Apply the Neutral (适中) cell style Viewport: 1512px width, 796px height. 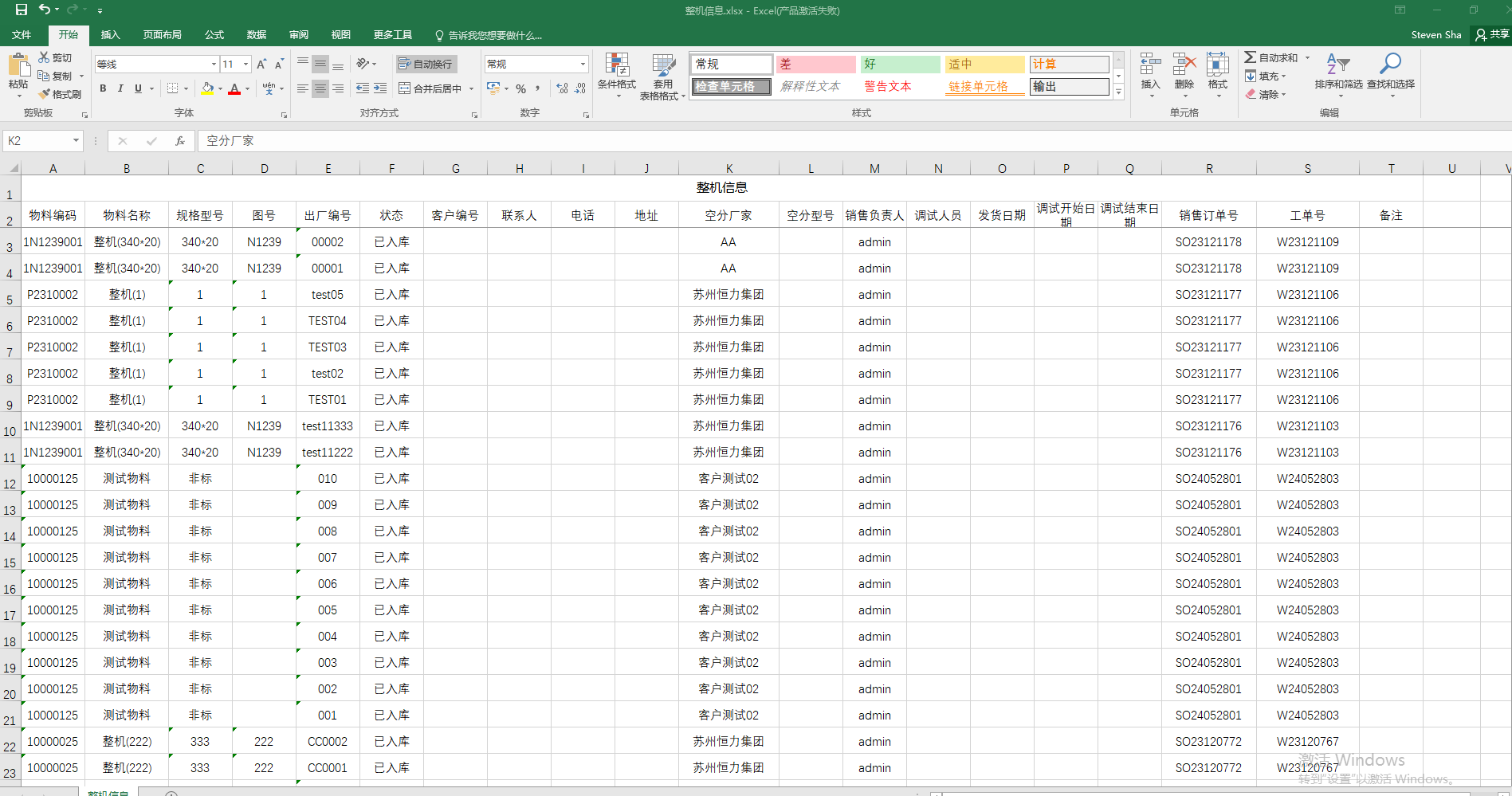(x=984, y=64)
